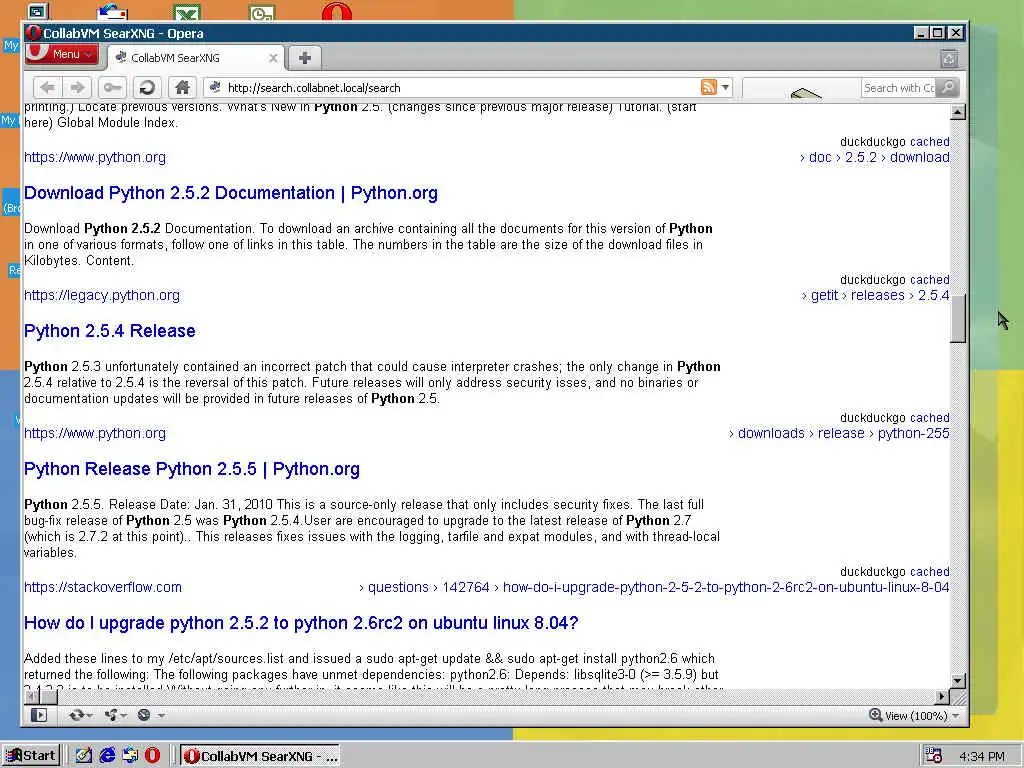
Task: Click the https://legacy.python.org URL link
Action: (102, 295)
